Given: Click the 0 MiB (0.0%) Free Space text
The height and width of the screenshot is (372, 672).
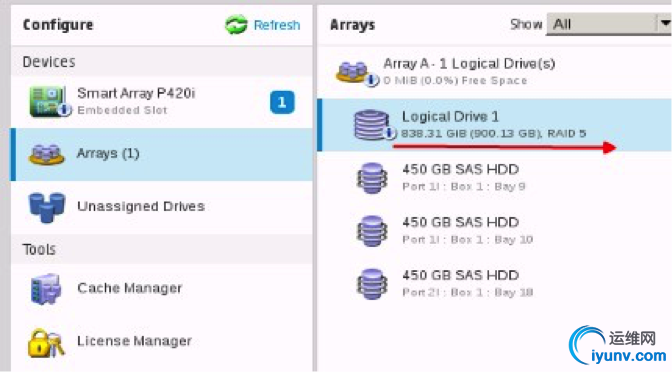Looking at the screenshot, I should coord(455,81).
